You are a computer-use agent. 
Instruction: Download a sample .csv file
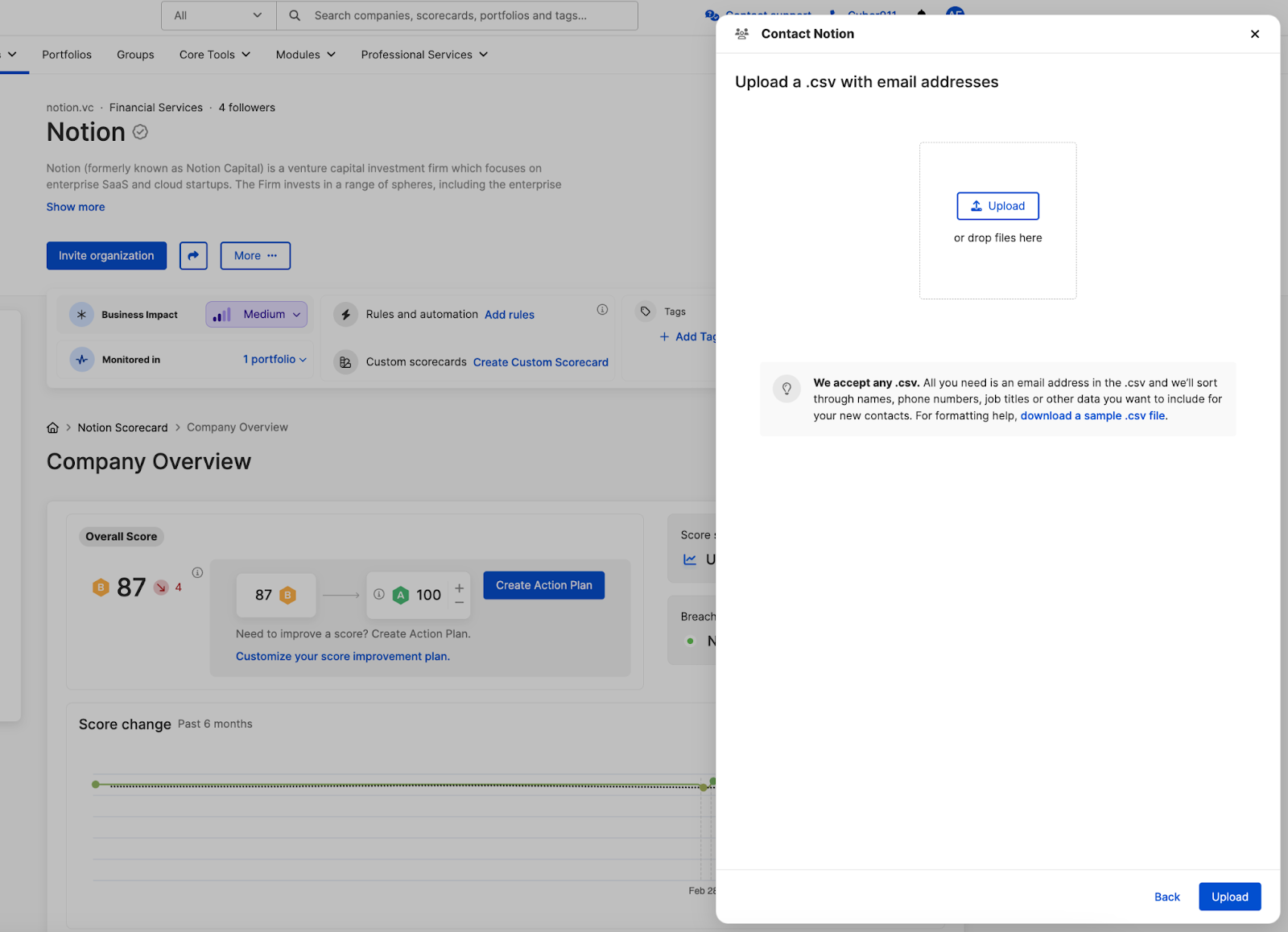[x=1092, y=416]
